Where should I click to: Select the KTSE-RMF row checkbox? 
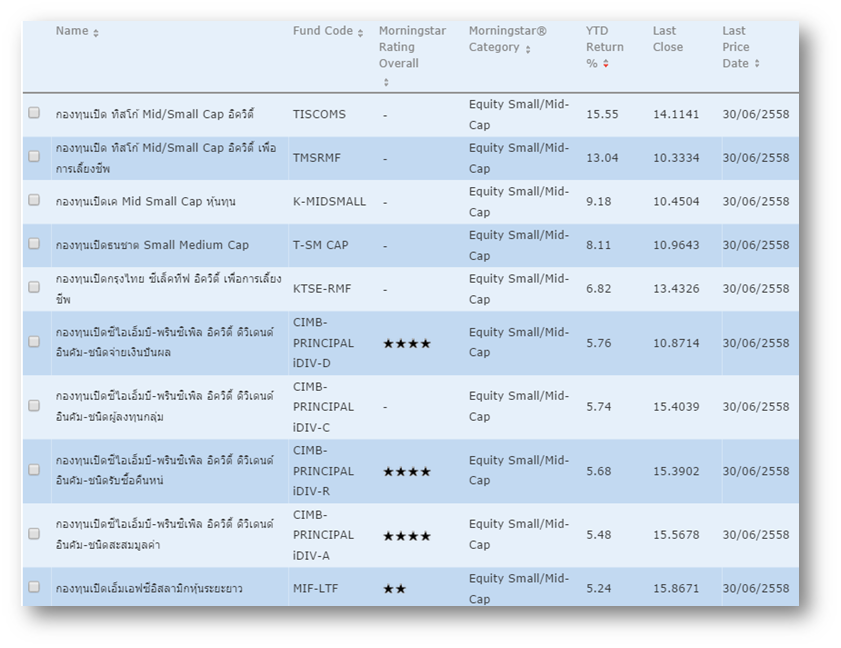34,287
